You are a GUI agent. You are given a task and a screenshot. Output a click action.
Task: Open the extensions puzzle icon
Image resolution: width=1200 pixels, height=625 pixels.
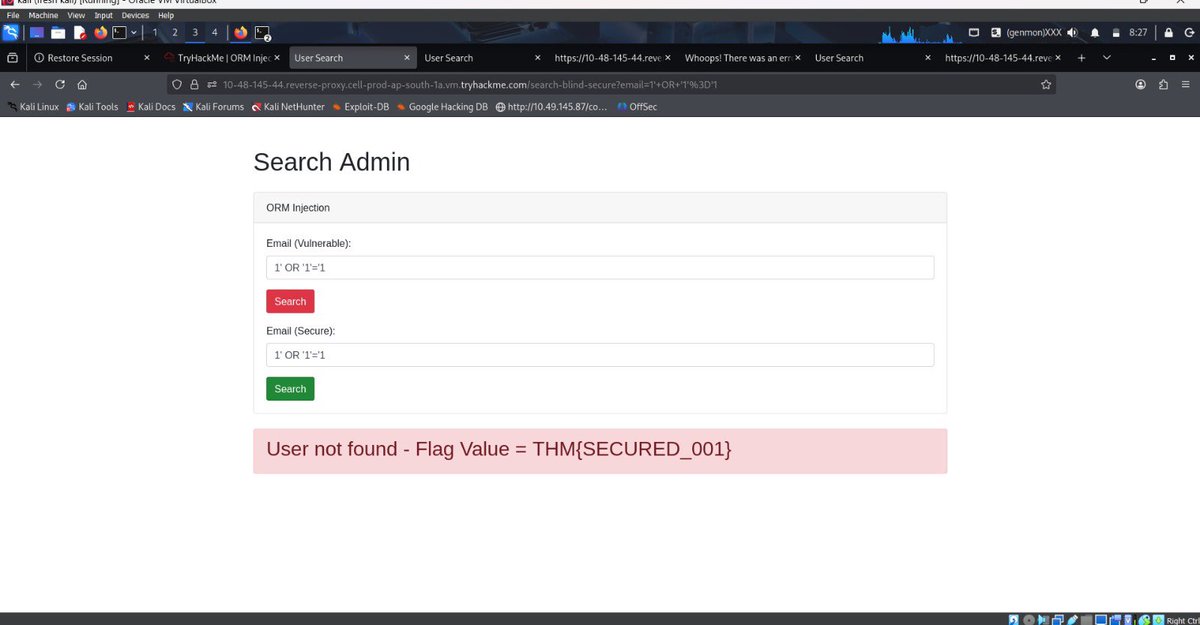[1162, 85]
